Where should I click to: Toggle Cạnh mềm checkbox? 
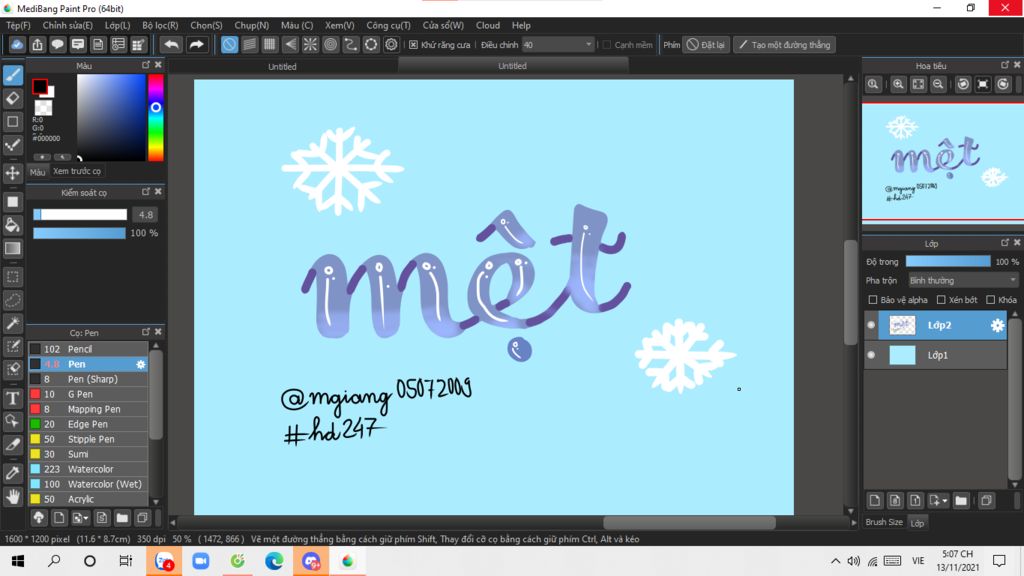pyautogui.click(x=607, y=45)
